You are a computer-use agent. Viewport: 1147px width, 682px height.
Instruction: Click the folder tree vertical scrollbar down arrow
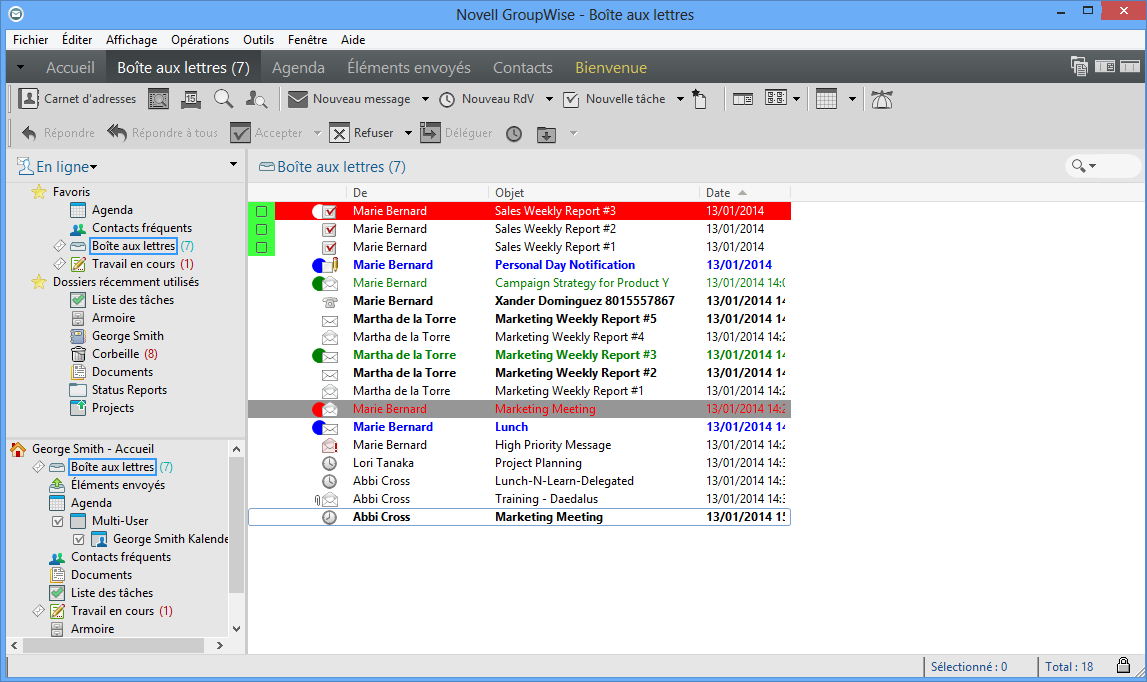pyautogui.click(x=236, y=629)
